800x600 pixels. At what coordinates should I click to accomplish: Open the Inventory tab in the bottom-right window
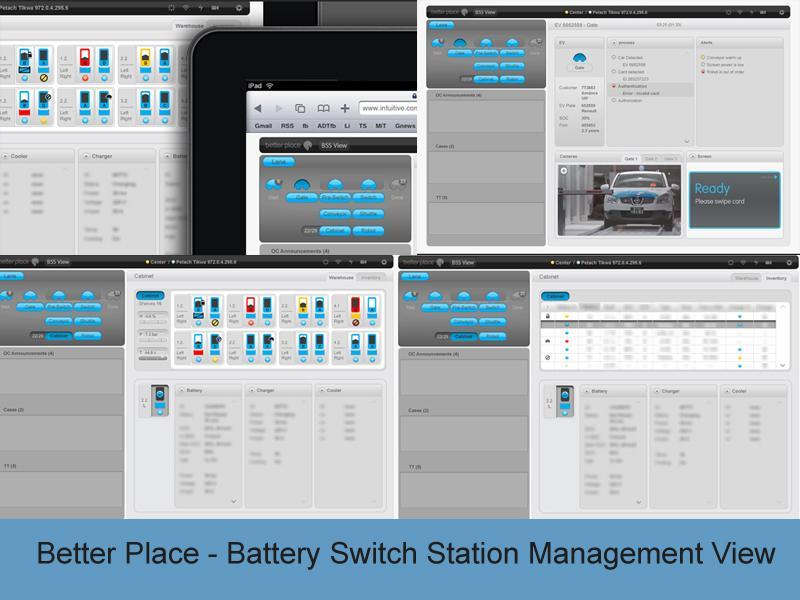[x=776, y=278]
